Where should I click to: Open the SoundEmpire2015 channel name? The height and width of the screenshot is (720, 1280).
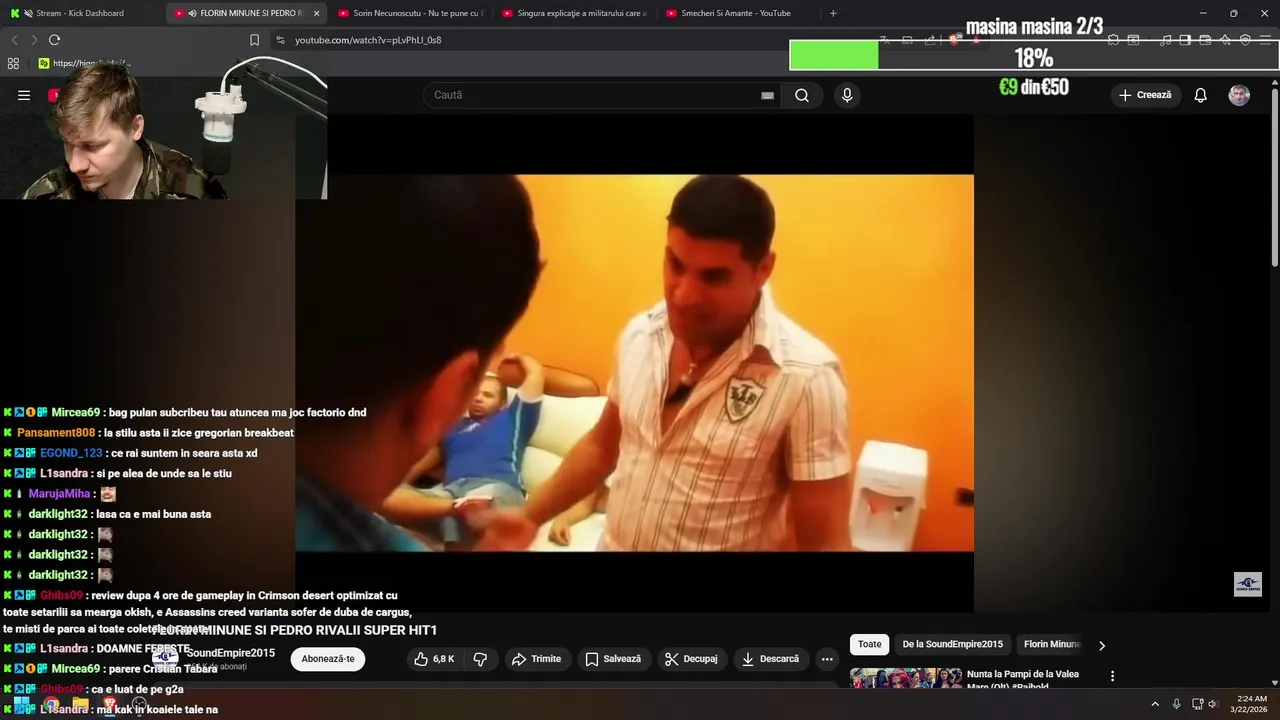tap(231, 653)
